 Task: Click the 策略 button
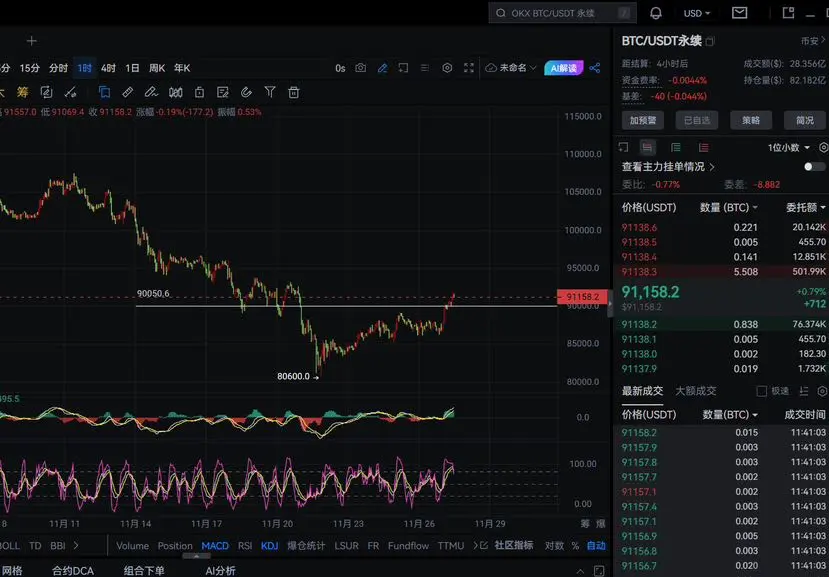[x=751, y=121]
